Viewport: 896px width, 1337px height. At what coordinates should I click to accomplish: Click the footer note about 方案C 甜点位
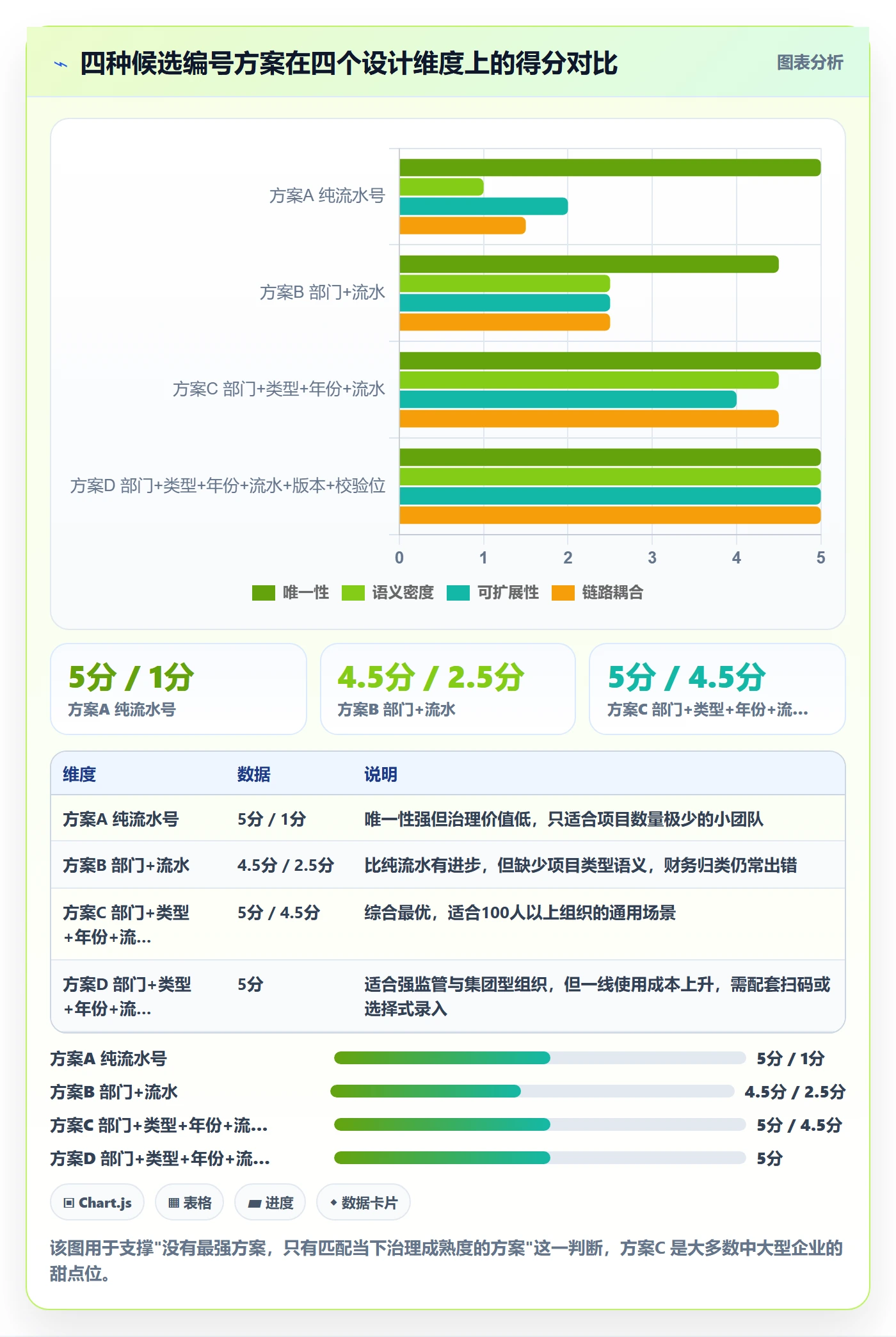[x=447, y=1260]
